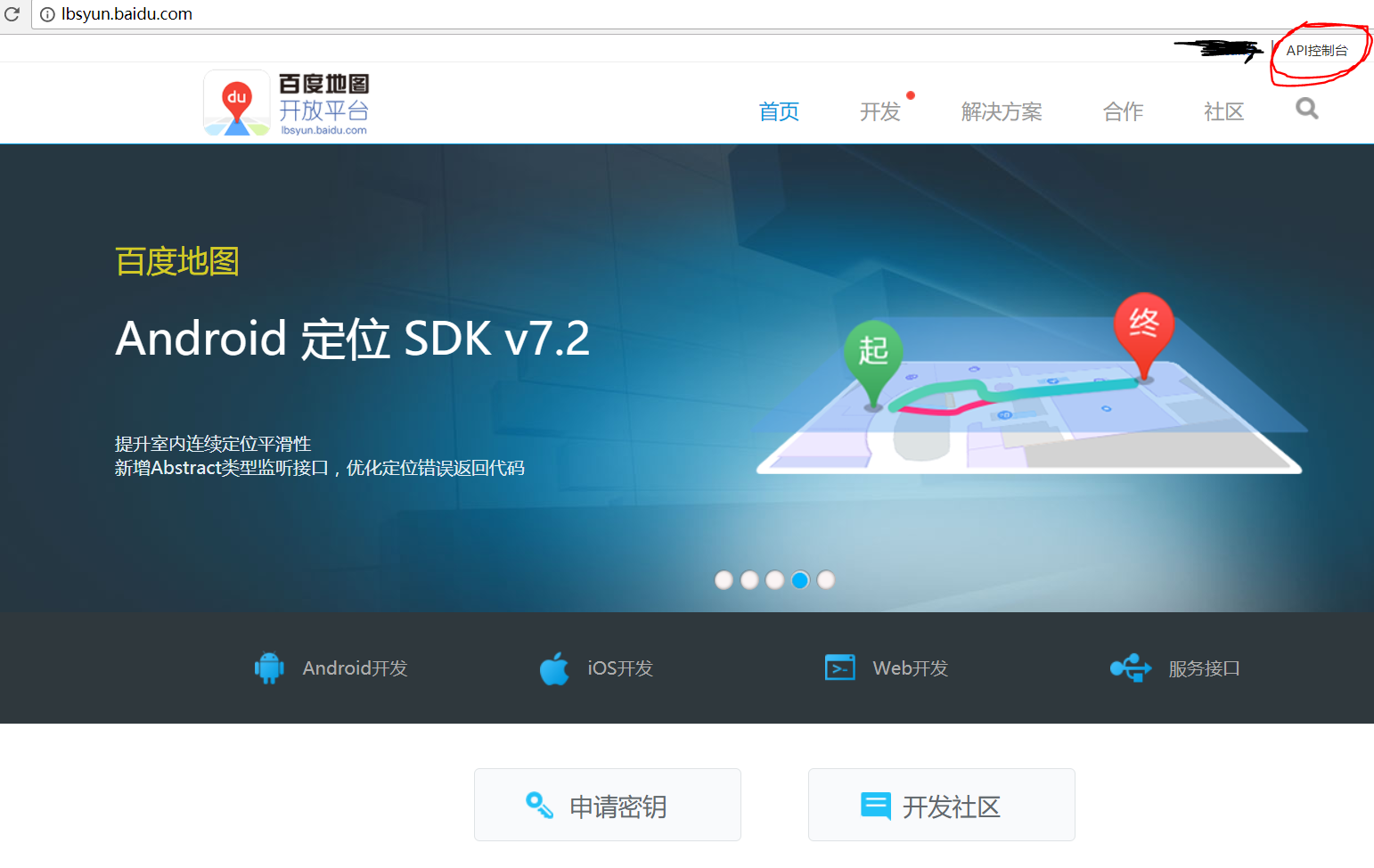Select the second carousel dot

(x=750, y=580)
